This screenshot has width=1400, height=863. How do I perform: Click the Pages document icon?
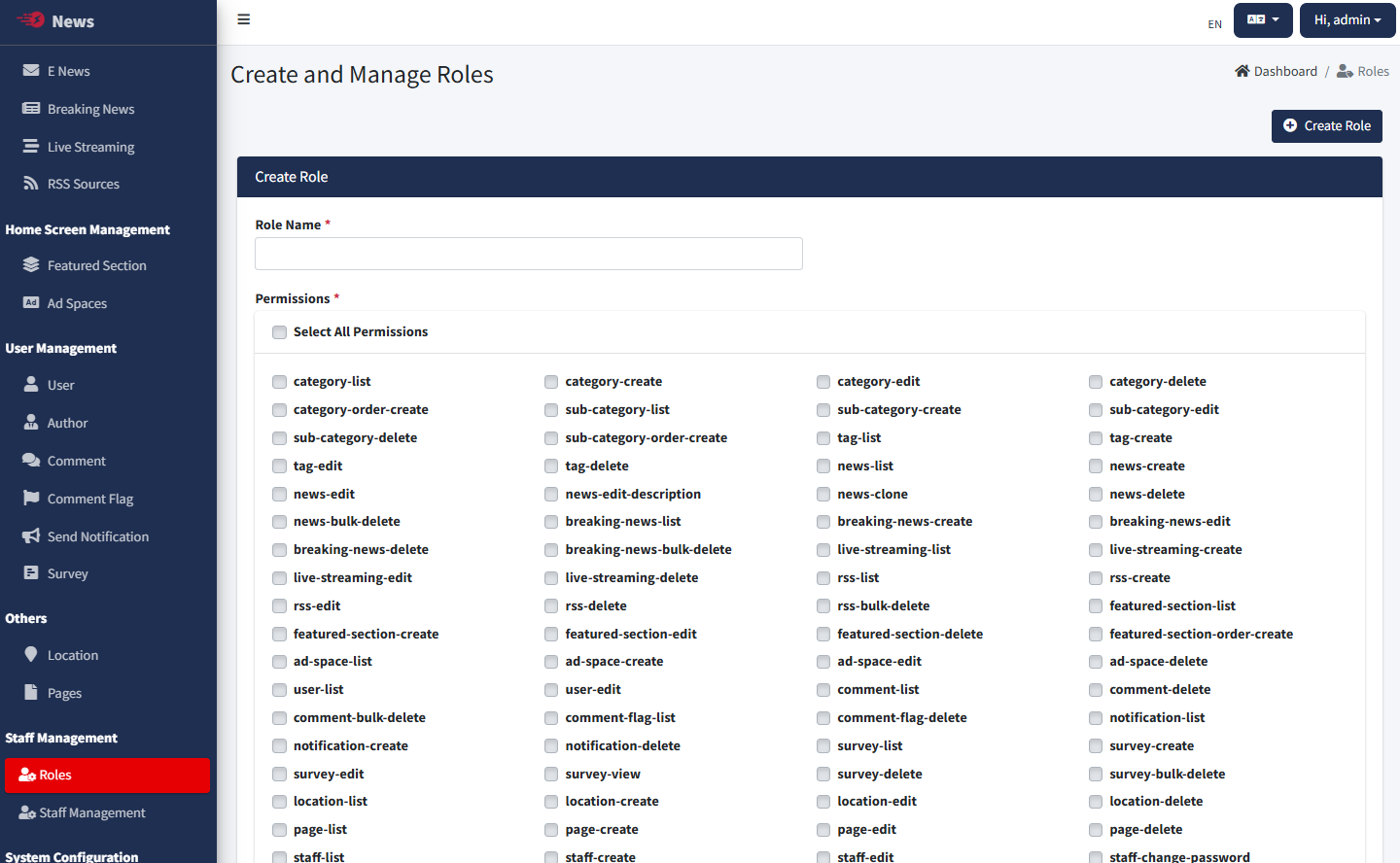[x=31, y=692]
